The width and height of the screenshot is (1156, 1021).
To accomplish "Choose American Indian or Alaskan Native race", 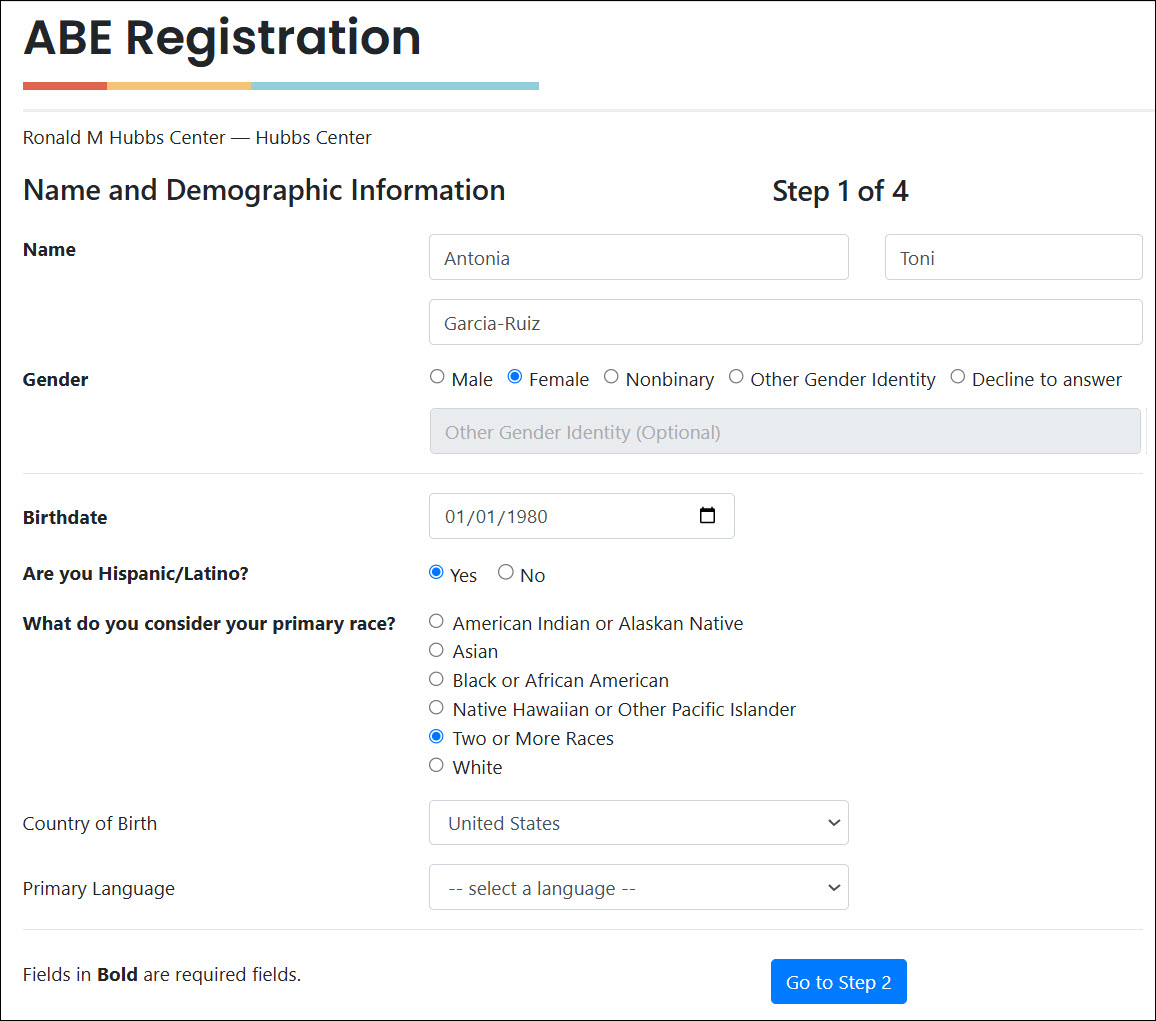I will 436,621.
